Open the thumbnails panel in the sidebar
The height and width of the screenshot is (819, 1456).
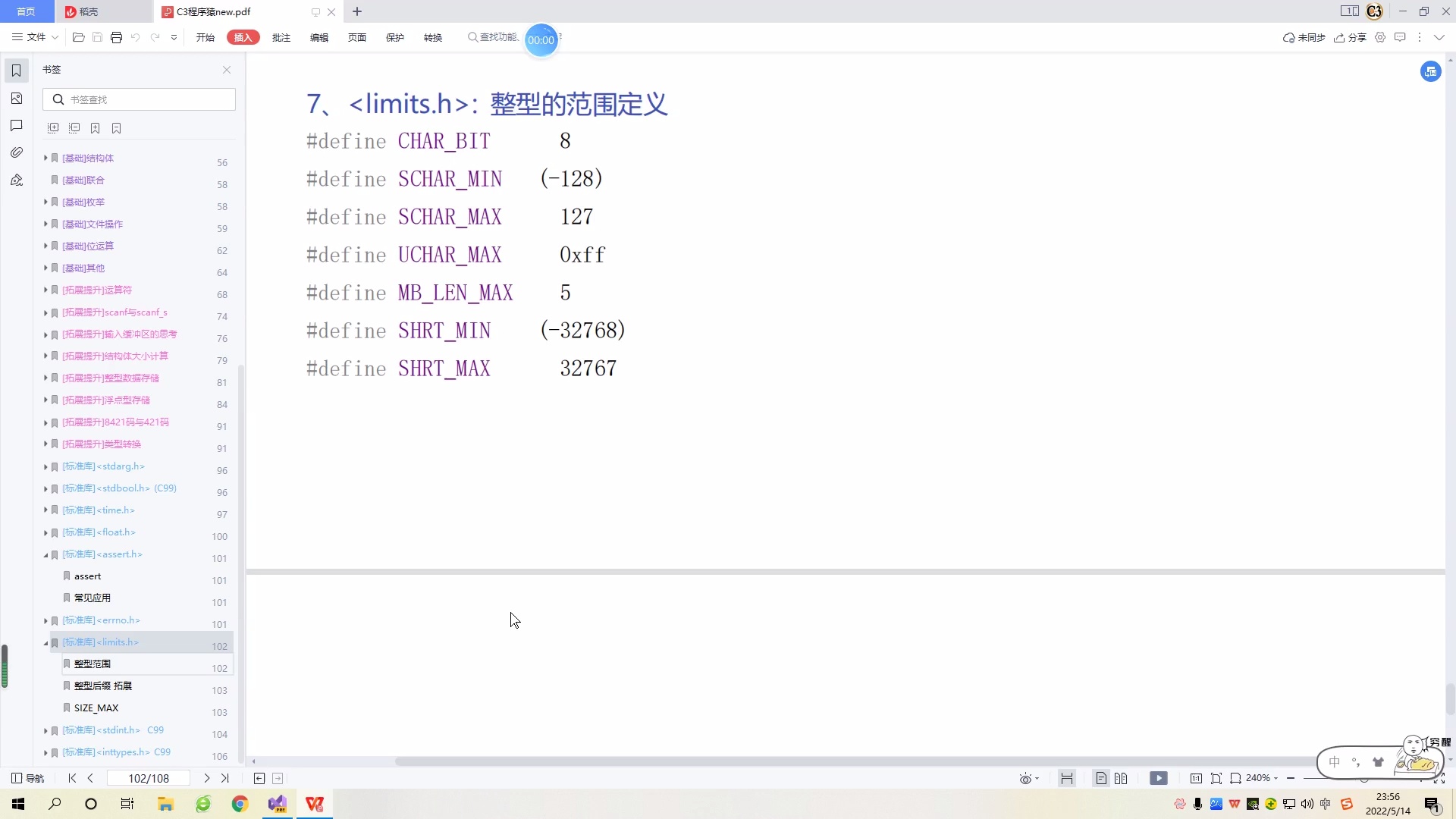(17, 99)
